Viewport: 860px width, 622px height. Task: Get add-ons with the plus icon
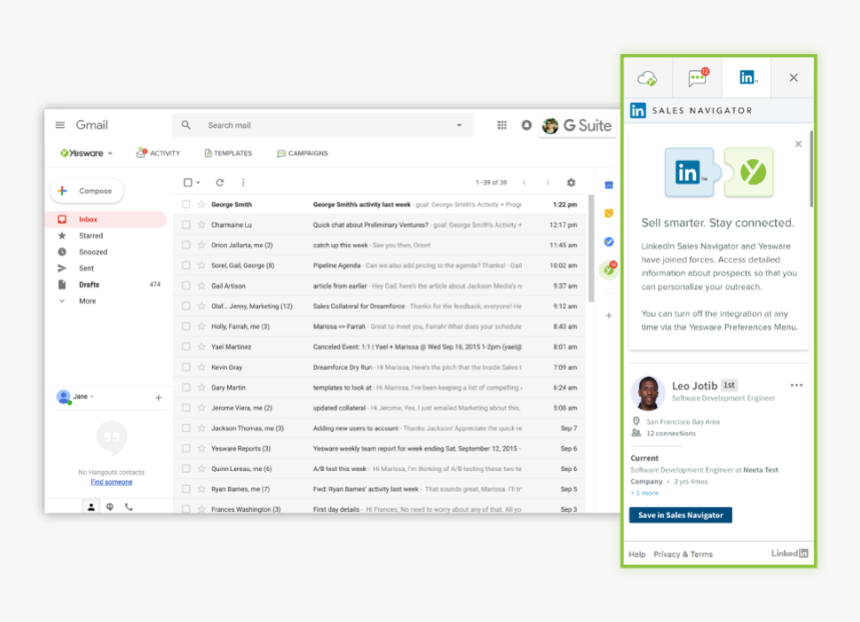coord(609,315)
